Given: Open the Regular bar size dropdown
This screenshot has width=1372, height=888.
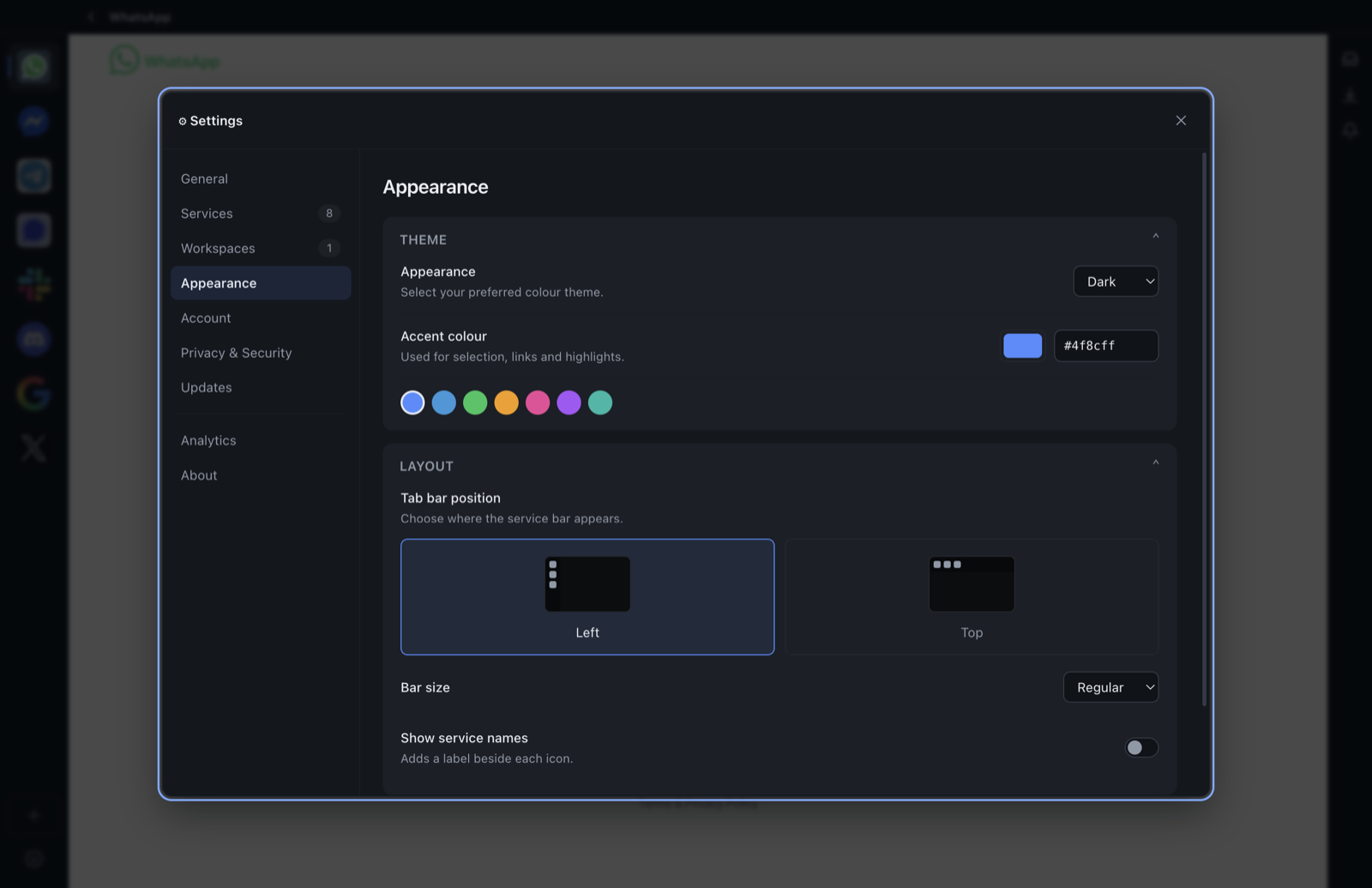Looking at the screenshot, I should tap(1110, 687).
